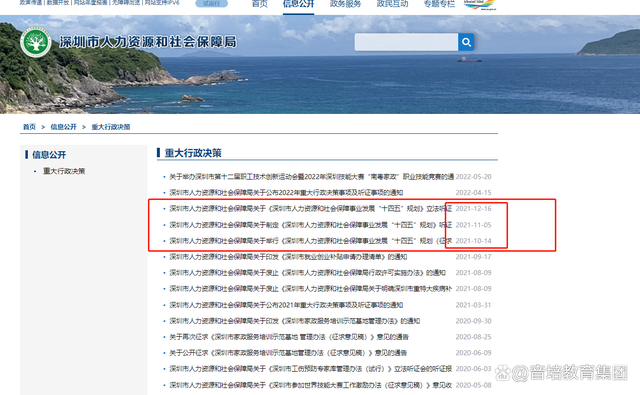
Task: Open the 2022年重大行政决策事项 notice dated 2022-04-15
Action: coord(286,193)
